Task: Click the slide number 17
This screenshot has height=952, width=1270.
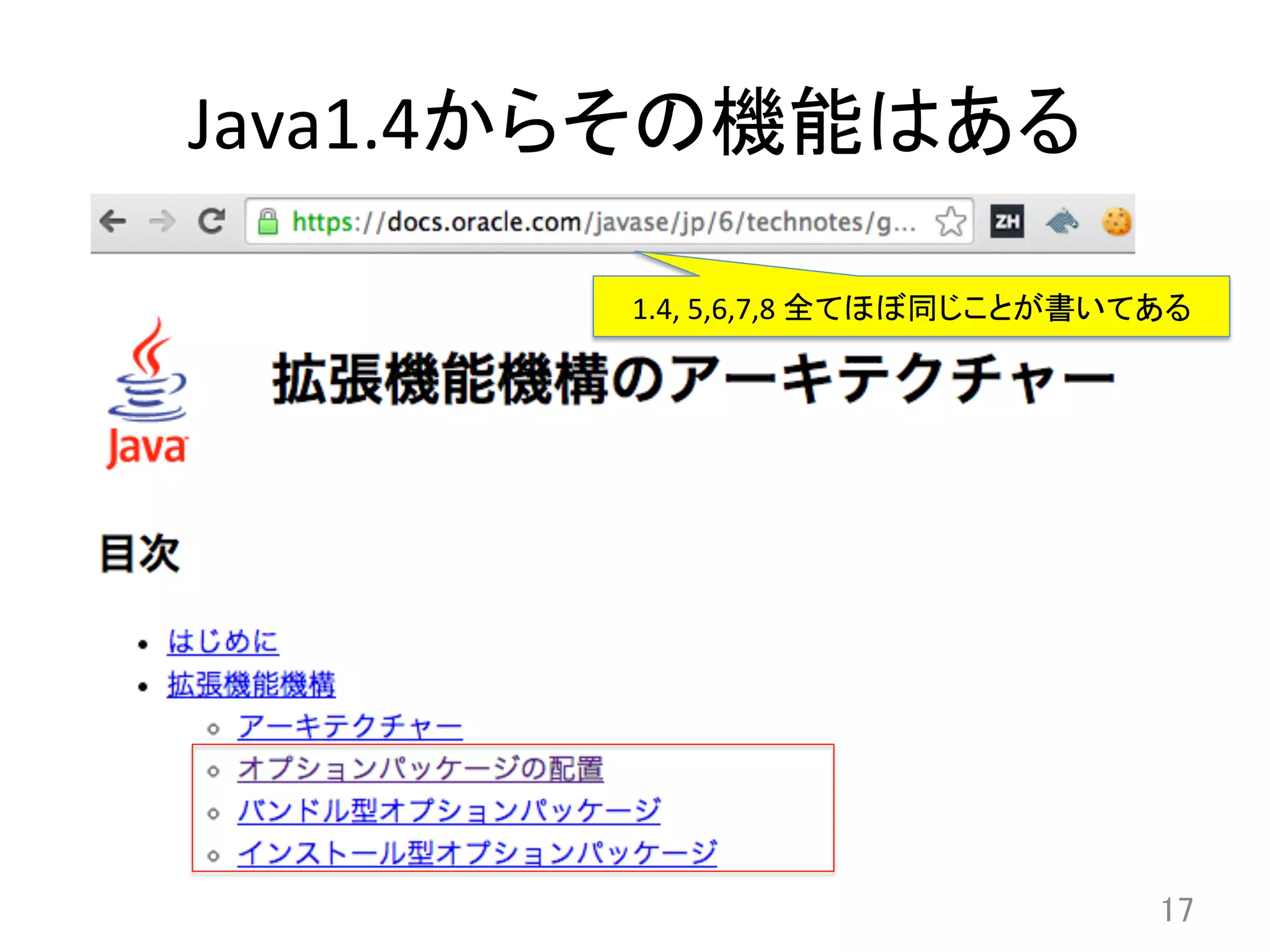Action: tap(1177, 910)
